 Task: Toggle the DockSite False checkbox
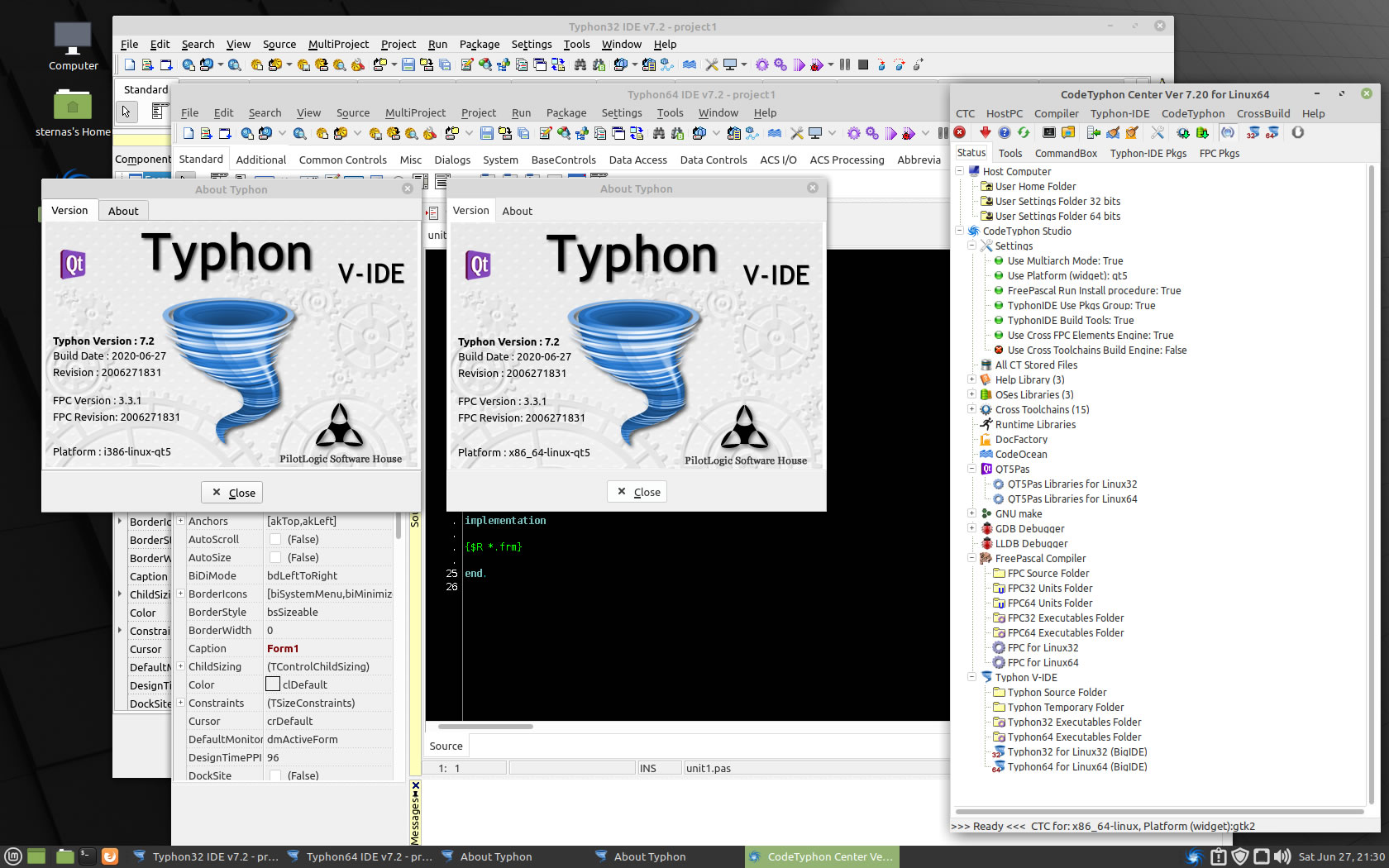[x=275, y=775]
